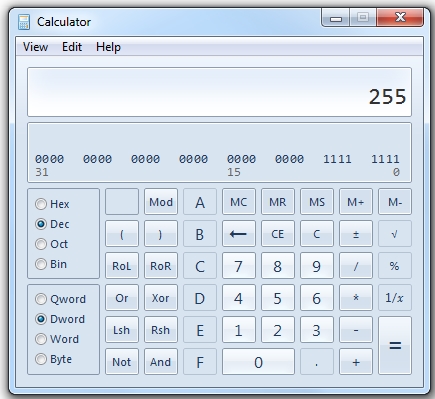Image resolution: width=435 pixels, height=399 pixels.
Task: Recall memory with MR button
Action: coord(278,202)
